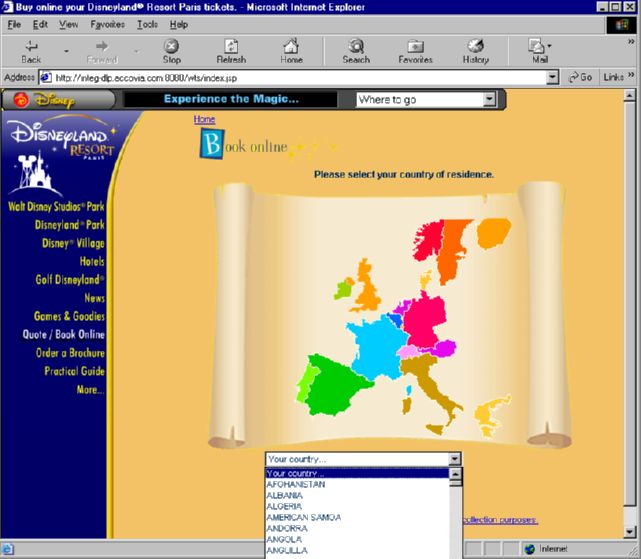This screenshot has width=641, height=559.
Task: Expand the Mail dropdown arrow
Action: point(549,46)
